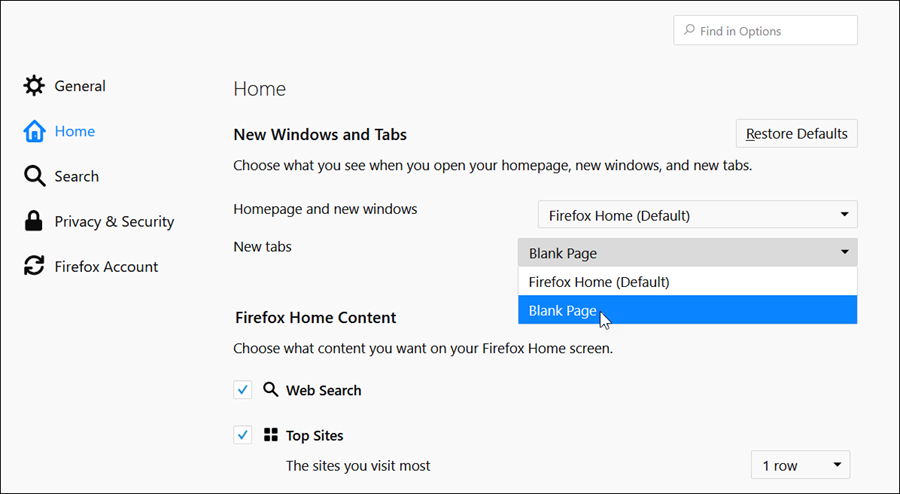
Task: Click the magnifier icon beside Web Search
Action: 271,390
